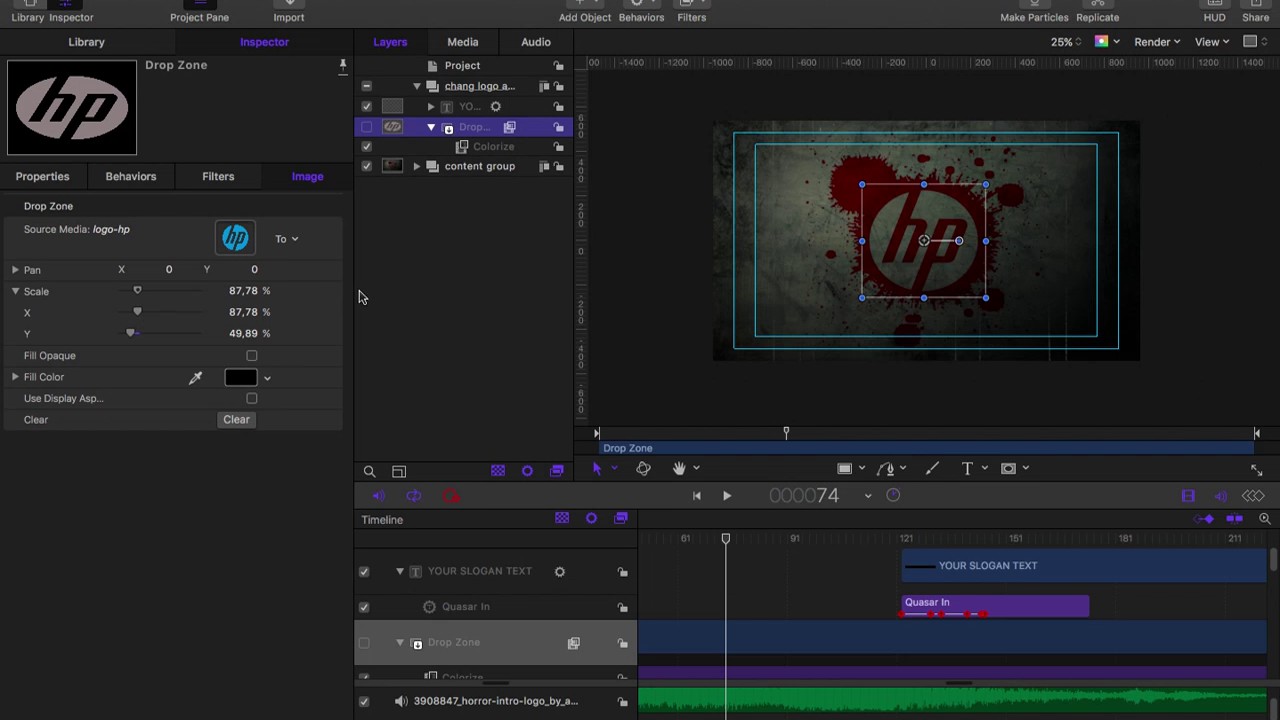1280x720 pixels.
Task: Enable Fill Opaque checkbox
Action: click(x=252, y=356)
